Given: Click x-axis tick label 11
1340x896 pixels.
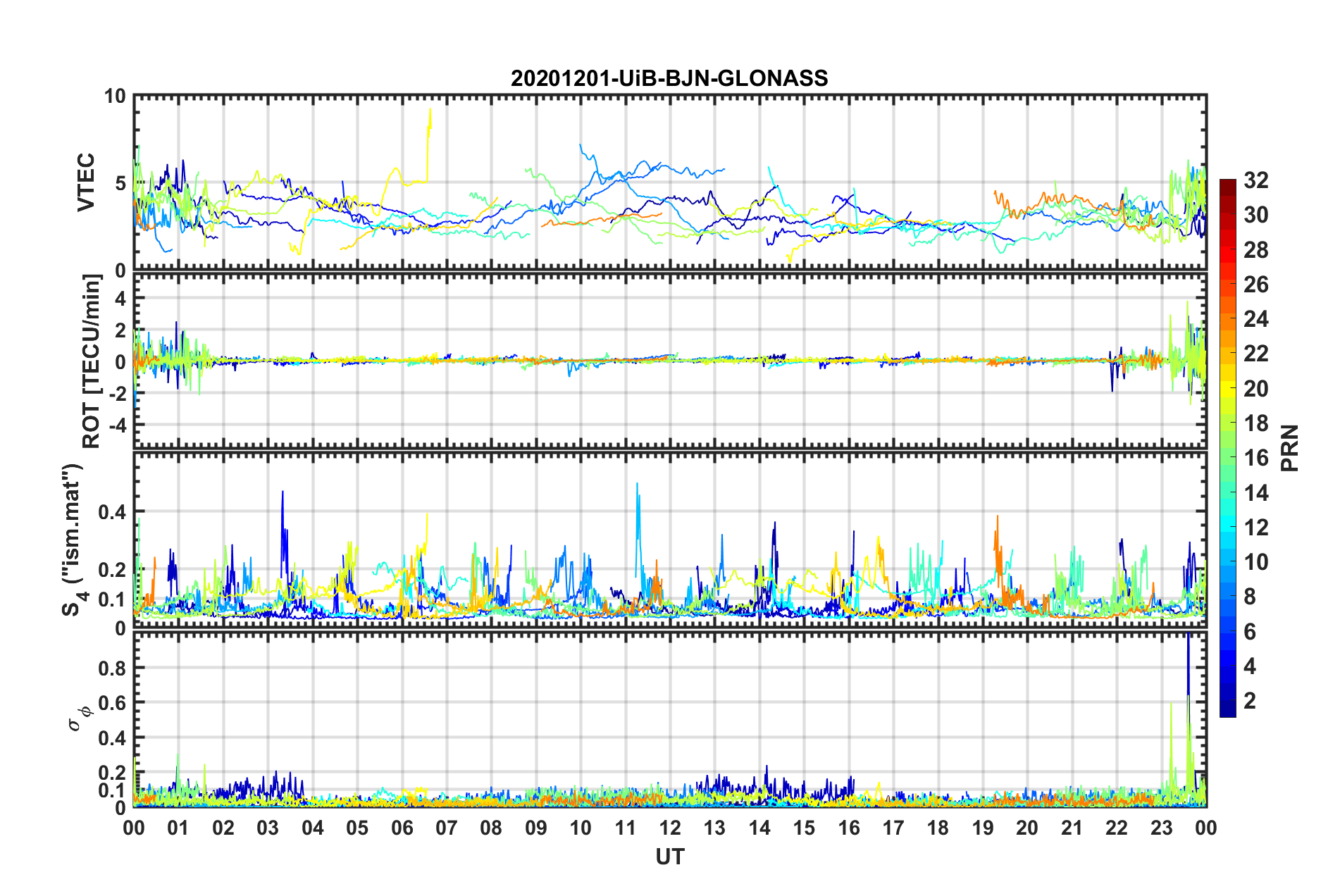Looking at the screenshot, I should point(626,828).
